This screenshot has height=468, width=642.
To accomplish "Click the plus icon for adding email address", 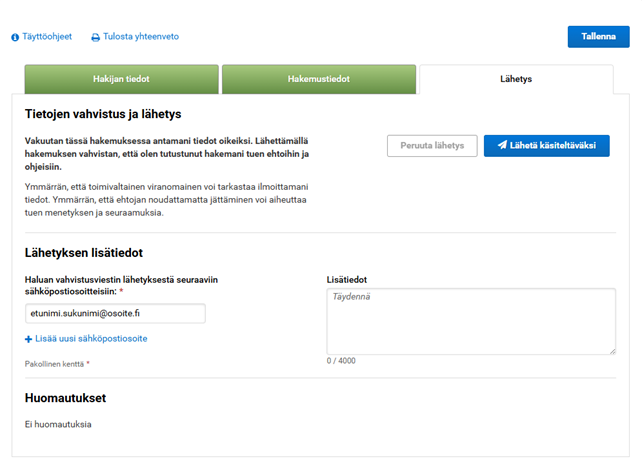I will (29, 339).
